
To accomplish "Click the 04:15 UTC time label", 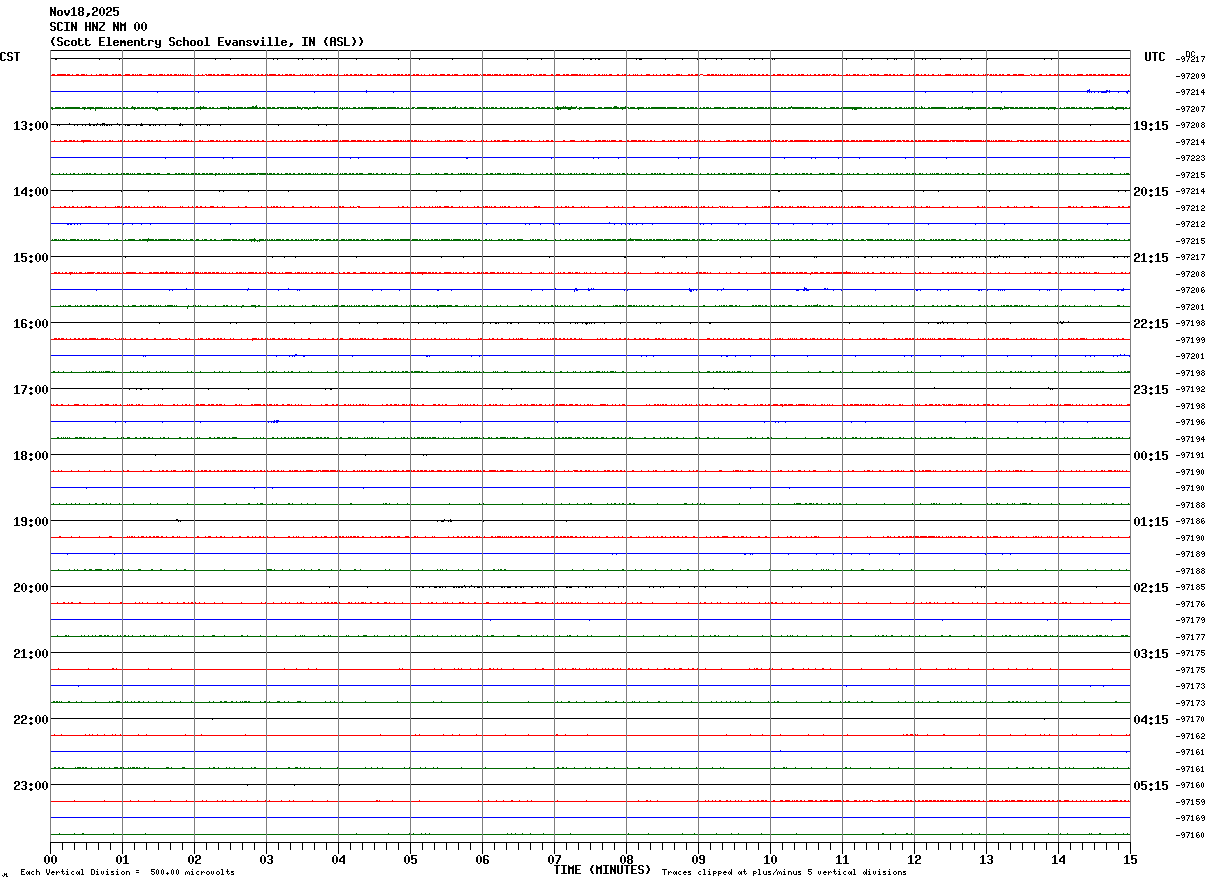I will point(1151,720).
